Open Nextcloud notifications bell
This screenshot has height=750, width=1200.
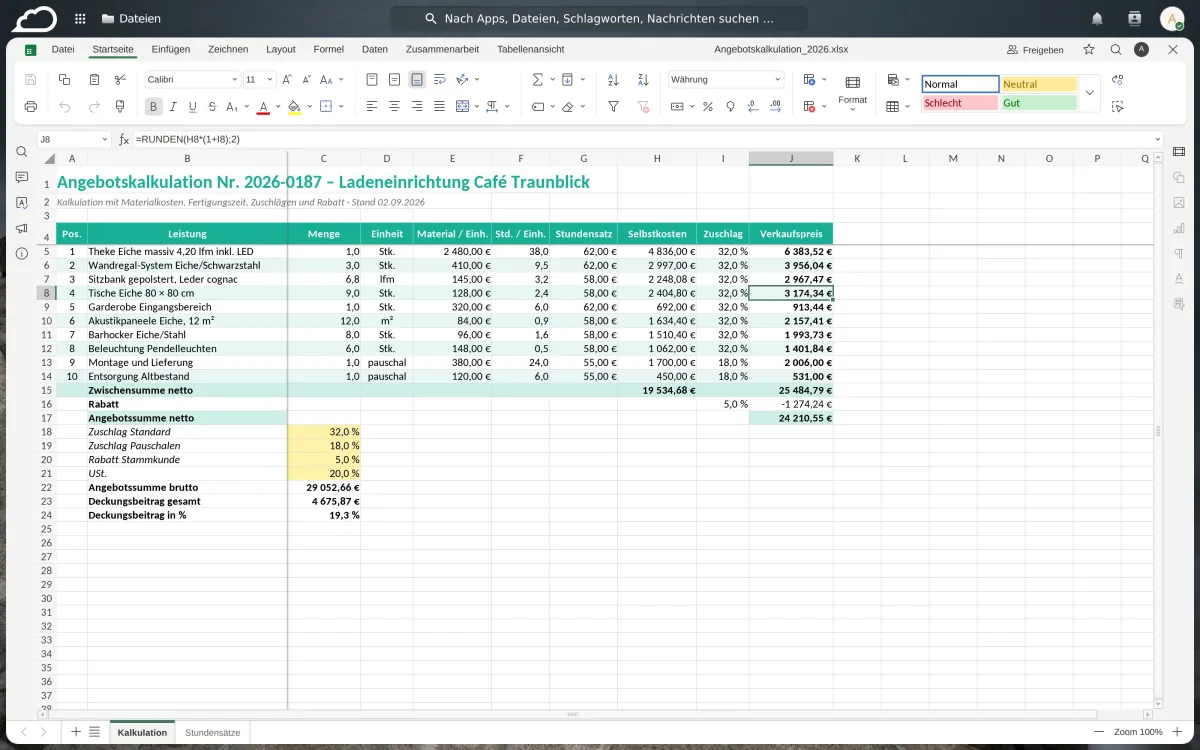click(1097, 18)
